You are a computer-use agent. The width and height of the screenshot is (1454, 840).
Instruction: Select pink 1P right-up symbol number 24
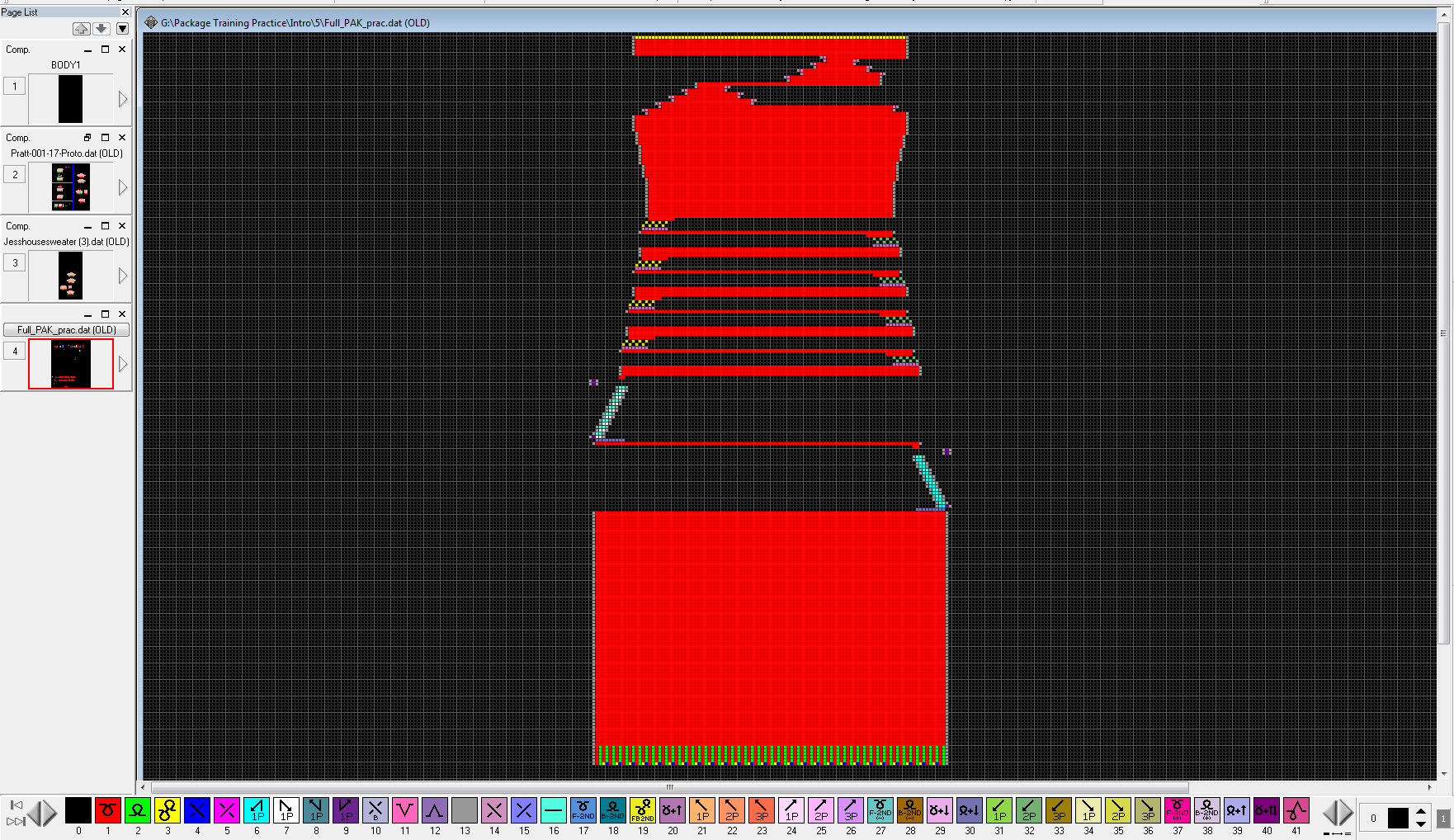click(x=791, y=811)
